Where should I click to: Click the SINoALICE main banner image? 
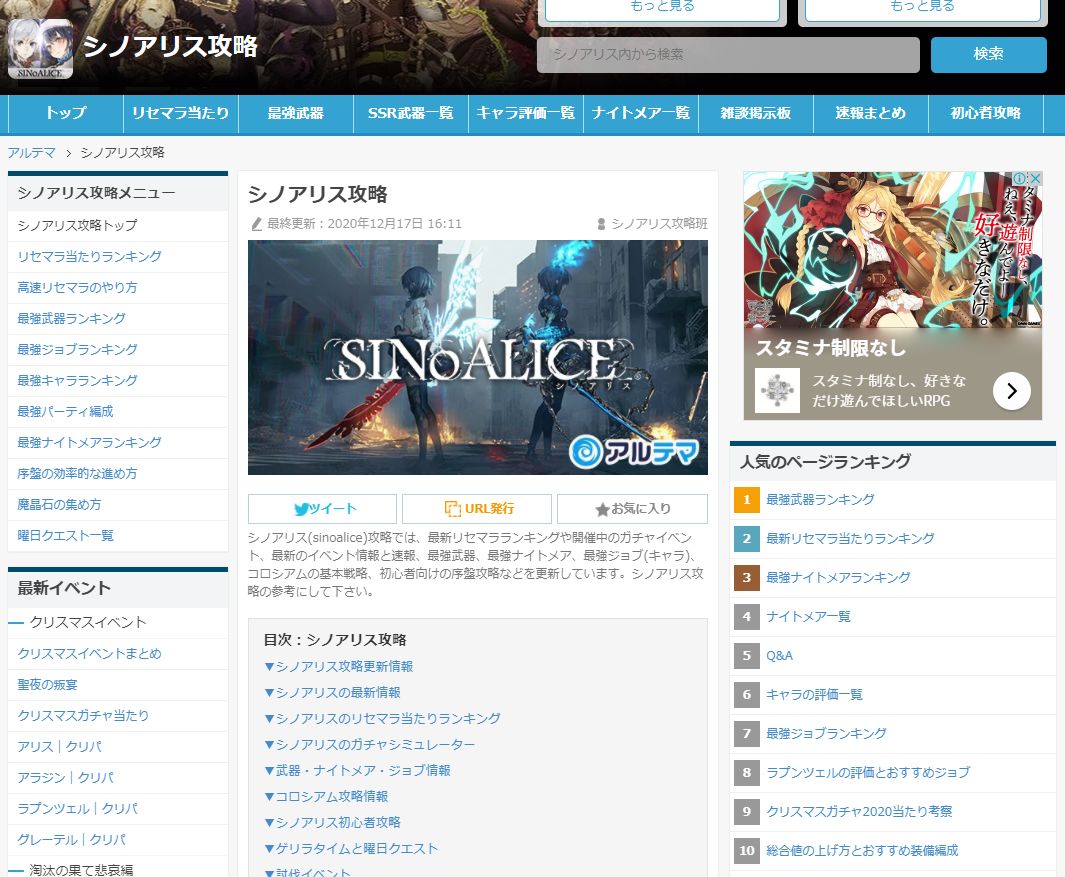click(x=477, y=357)
